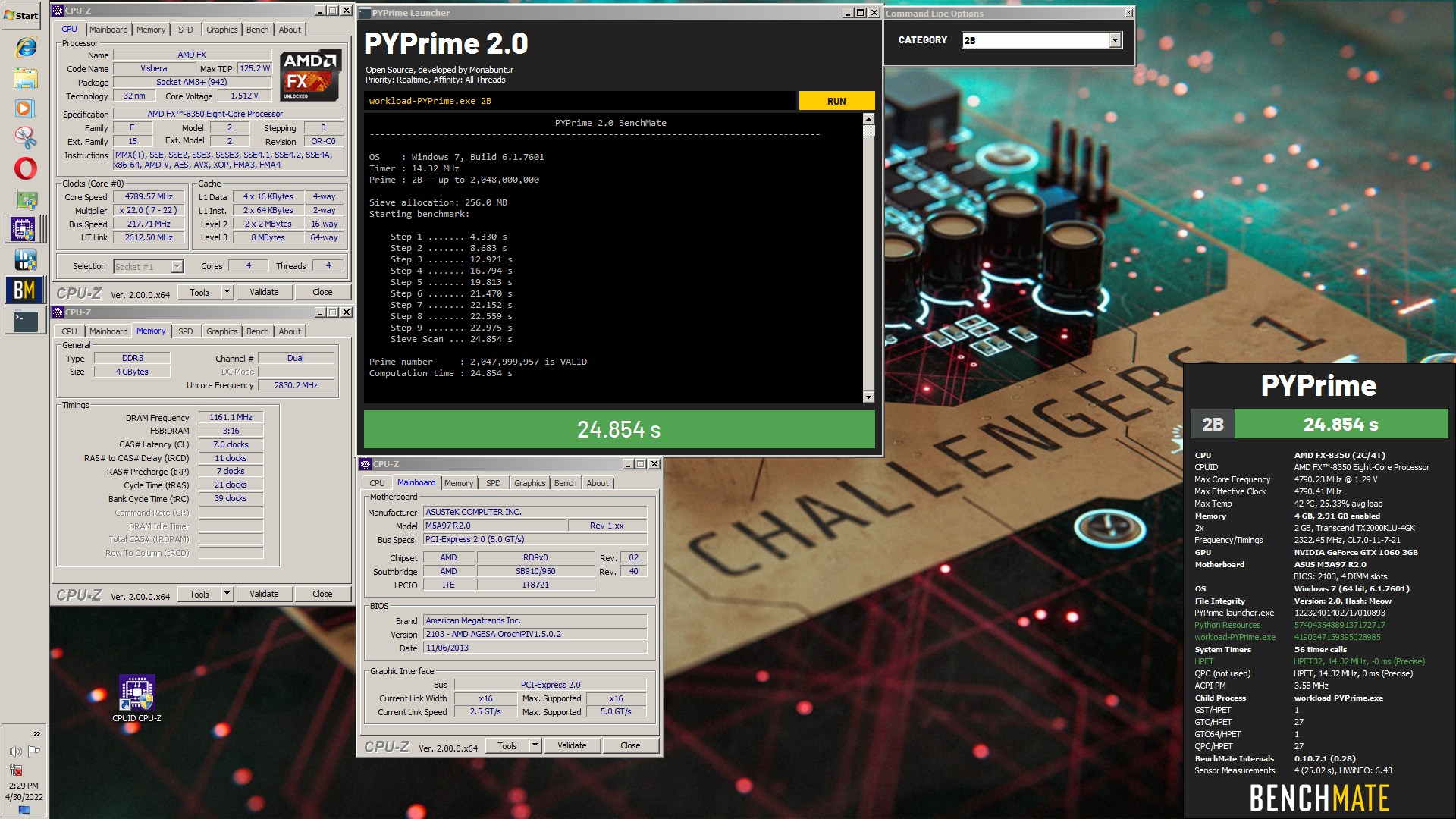Click the Python Resources line in BenchMate

click(1290, 625)
